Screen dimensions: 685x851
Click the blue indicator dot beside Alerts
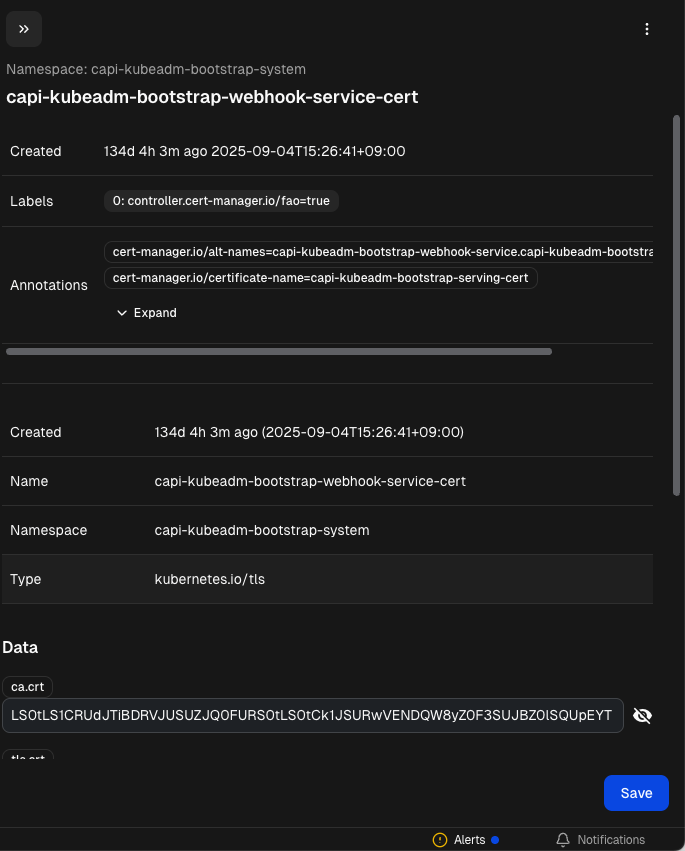click(495, 840)
